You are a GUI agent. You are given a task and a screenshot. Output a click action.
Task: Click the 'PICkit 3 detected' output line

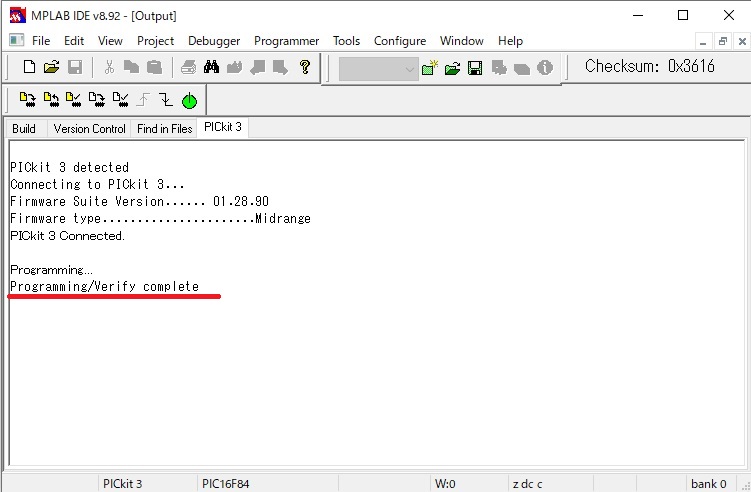pyautogui.click(x=69, y=167)
